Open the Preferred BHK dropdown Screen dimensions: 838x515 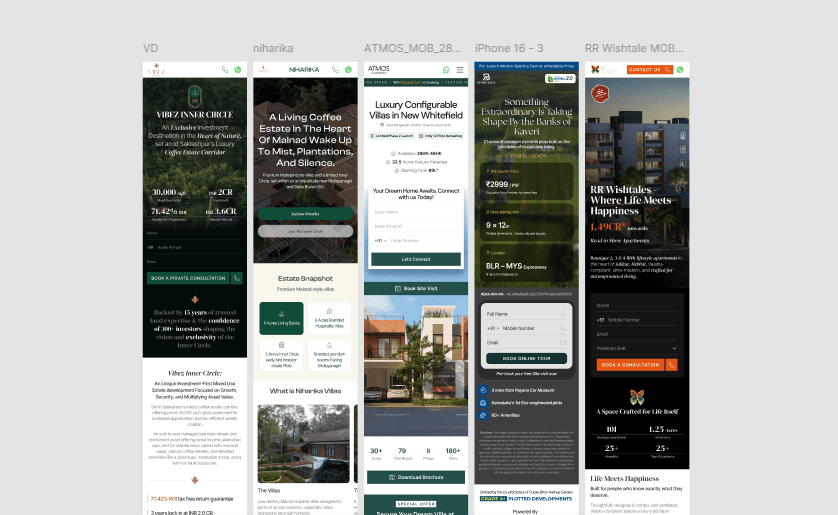(x=637, y=348)
